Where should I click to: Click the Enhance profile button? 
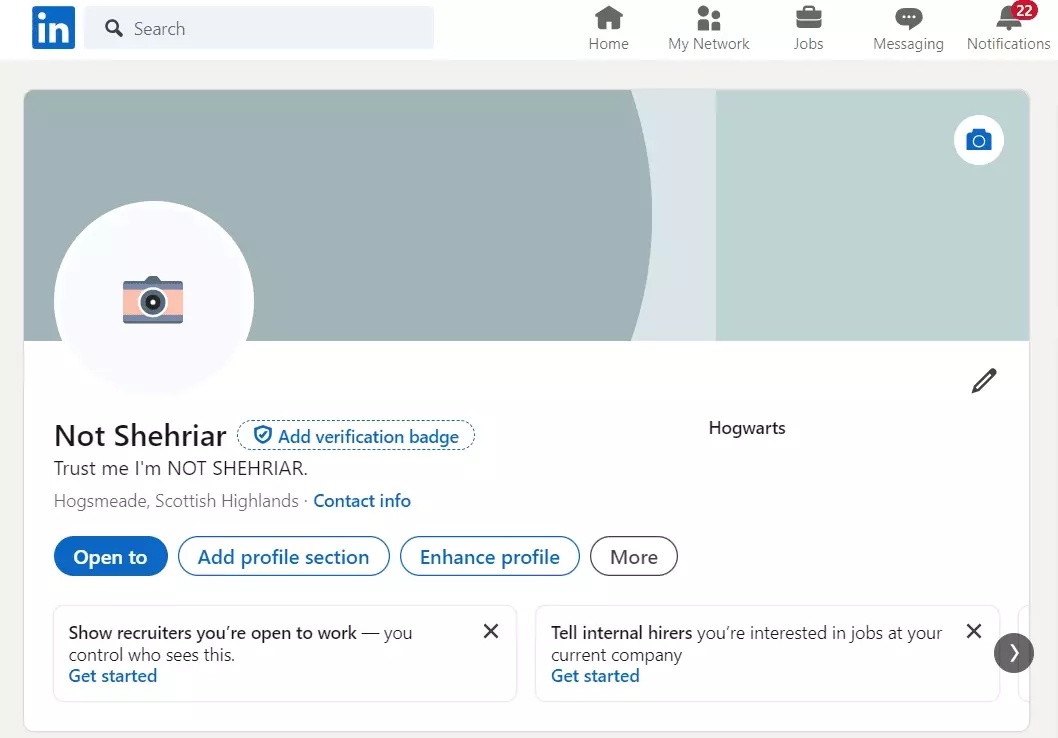click(489, 557)
